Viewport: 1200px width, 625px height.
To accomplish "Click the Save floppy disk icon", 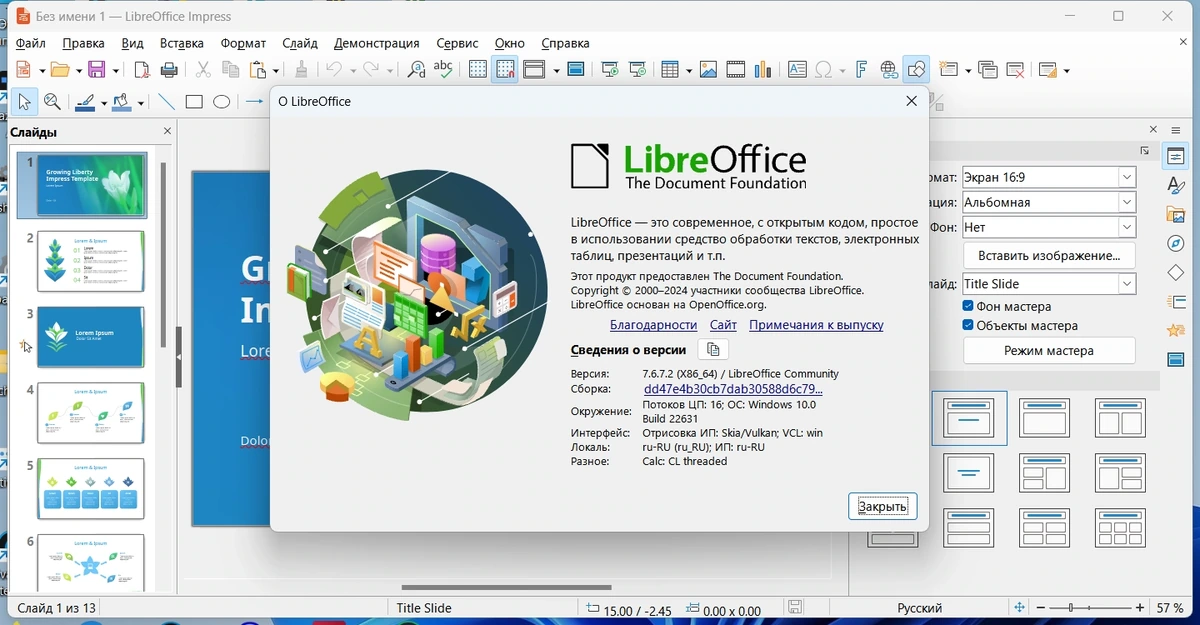I will click(x=97, y=69).
